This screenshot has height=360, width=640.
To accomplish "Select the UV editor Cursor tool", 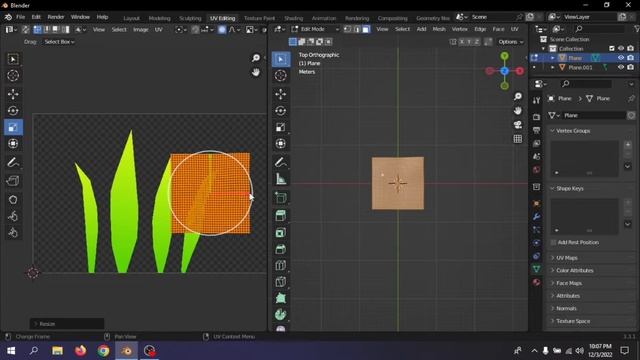I will pos(13,76).
